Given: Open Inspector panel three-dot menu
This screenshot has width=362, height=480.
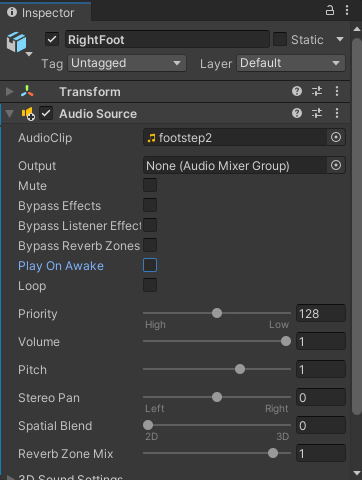Looking at the screenshot, I should click(347, 10).
